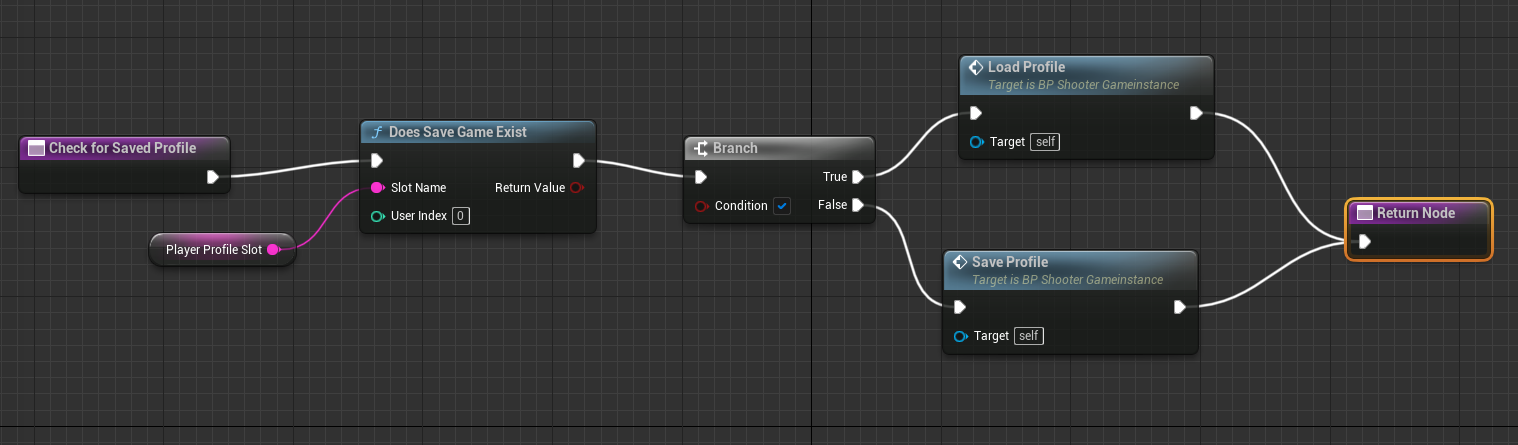1518x445 pixels.
Task: Click the Branch exec input pin
Action: pos(701,177)
